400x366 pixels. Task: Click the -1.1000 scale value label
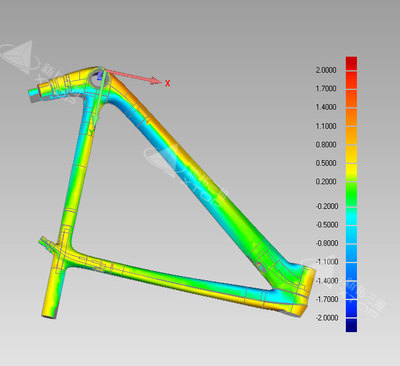327,262
